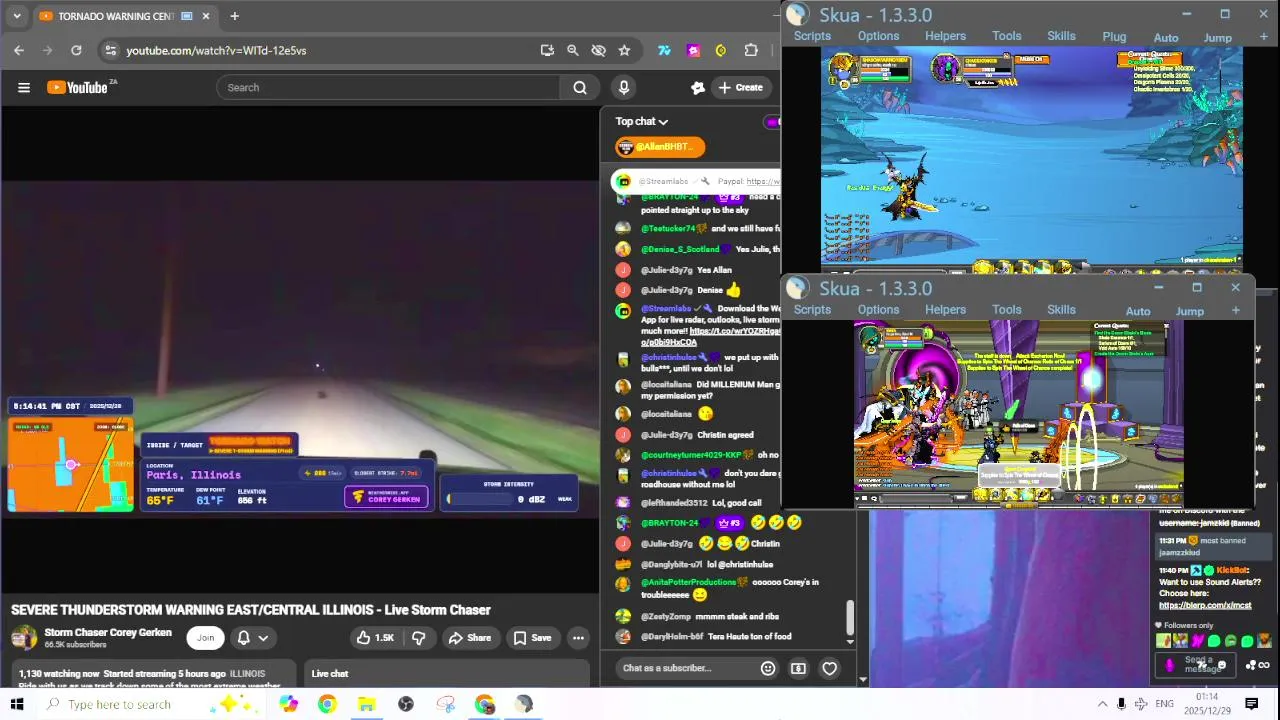Reload the YouTube page

point(76,50)
